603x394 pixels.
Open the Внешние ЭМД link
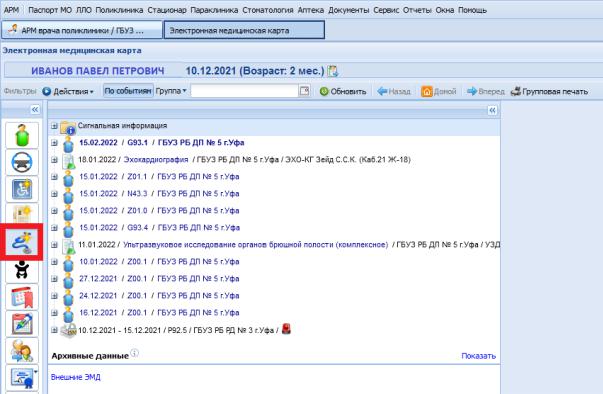76,377
